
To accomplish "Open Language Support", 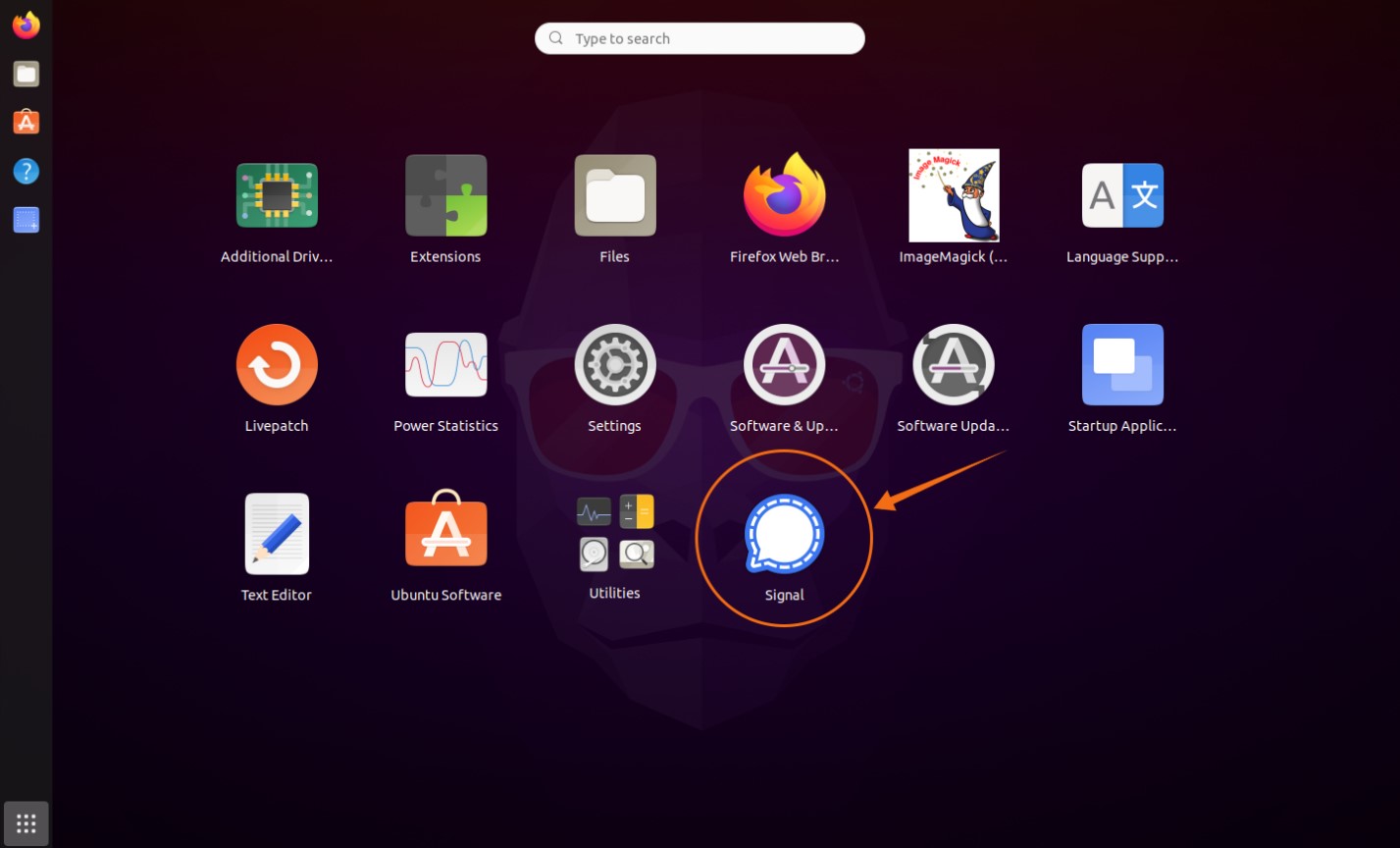I will 1122,195.
